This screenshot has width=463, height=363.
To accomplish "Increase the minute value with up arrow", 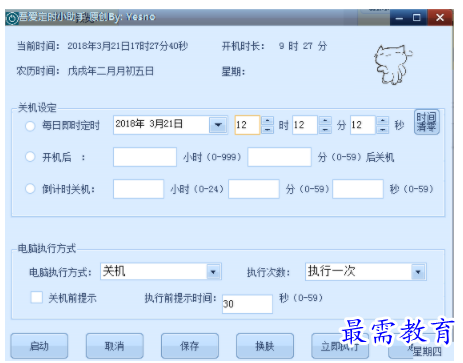I will pyautogui.click(x=325, y=120).
